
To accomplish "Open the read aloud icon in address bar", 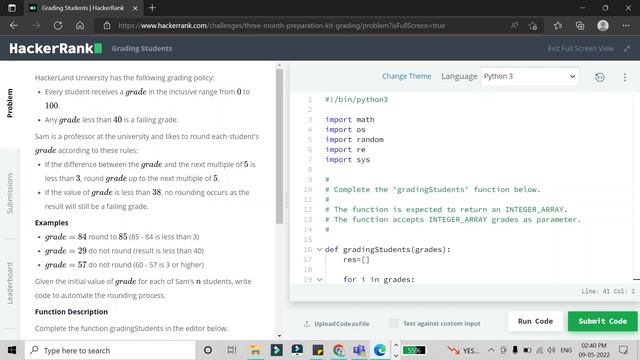I will click(514, 26).
